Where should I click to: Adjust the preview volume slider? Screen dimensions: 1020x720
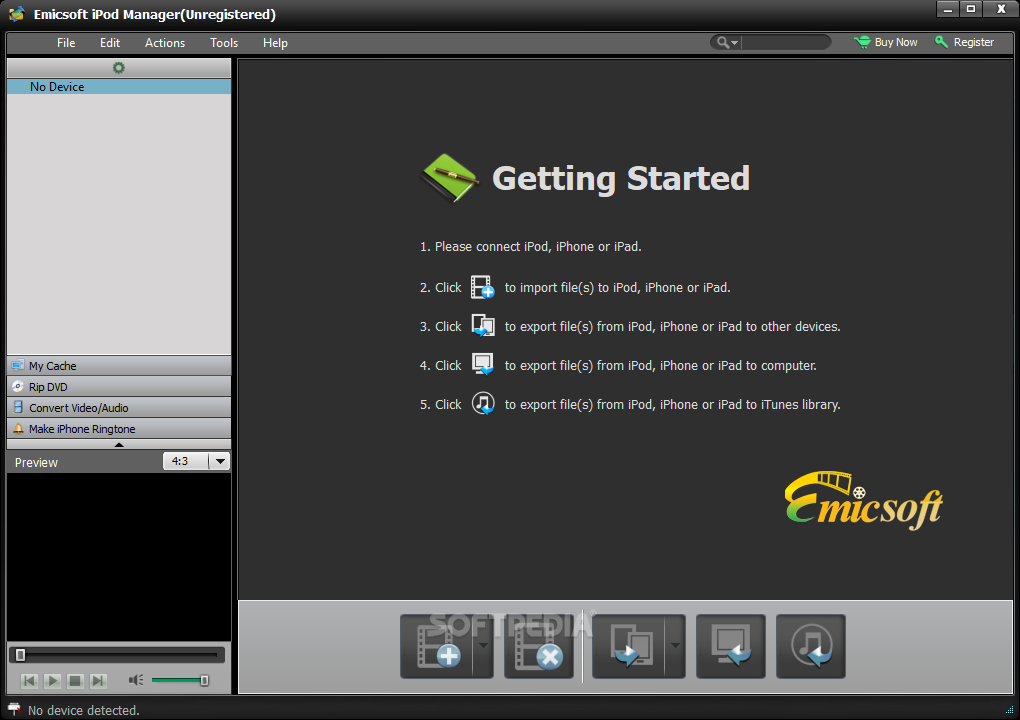pos(180,681)
